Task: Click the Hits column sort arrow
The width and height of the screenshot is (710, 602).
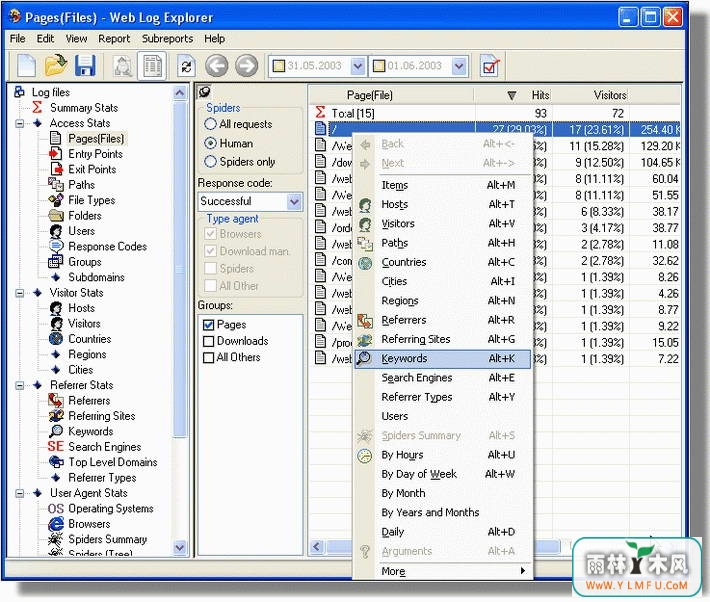Action: pos(512,95)
